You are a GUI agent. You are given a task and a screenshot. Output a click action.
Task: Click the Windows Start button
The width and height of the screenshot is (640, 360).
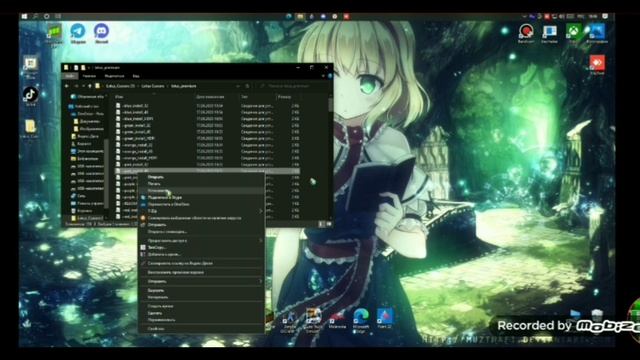24,16
